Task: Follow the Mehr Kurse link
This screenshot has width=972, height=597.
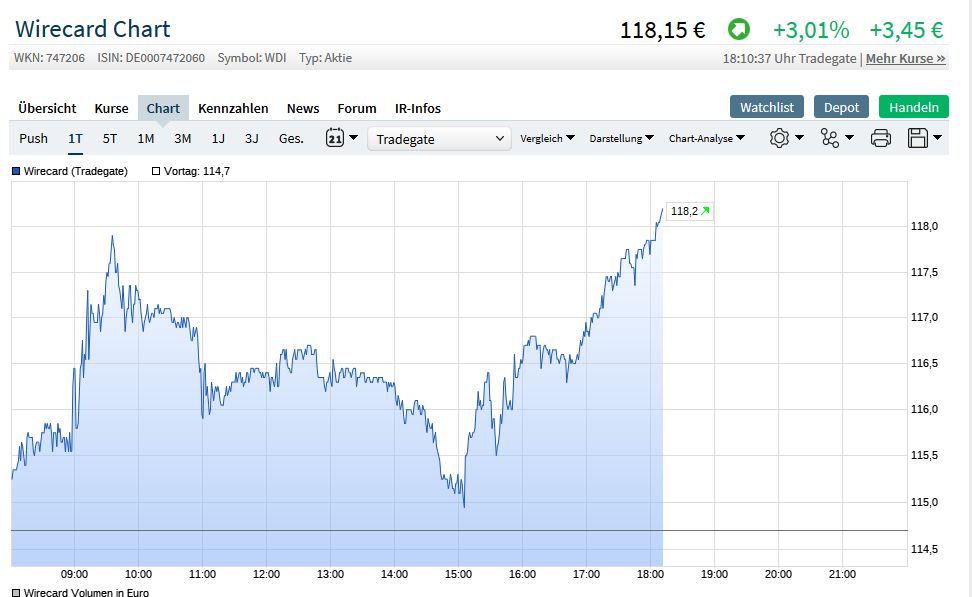Action: (906, 58)
